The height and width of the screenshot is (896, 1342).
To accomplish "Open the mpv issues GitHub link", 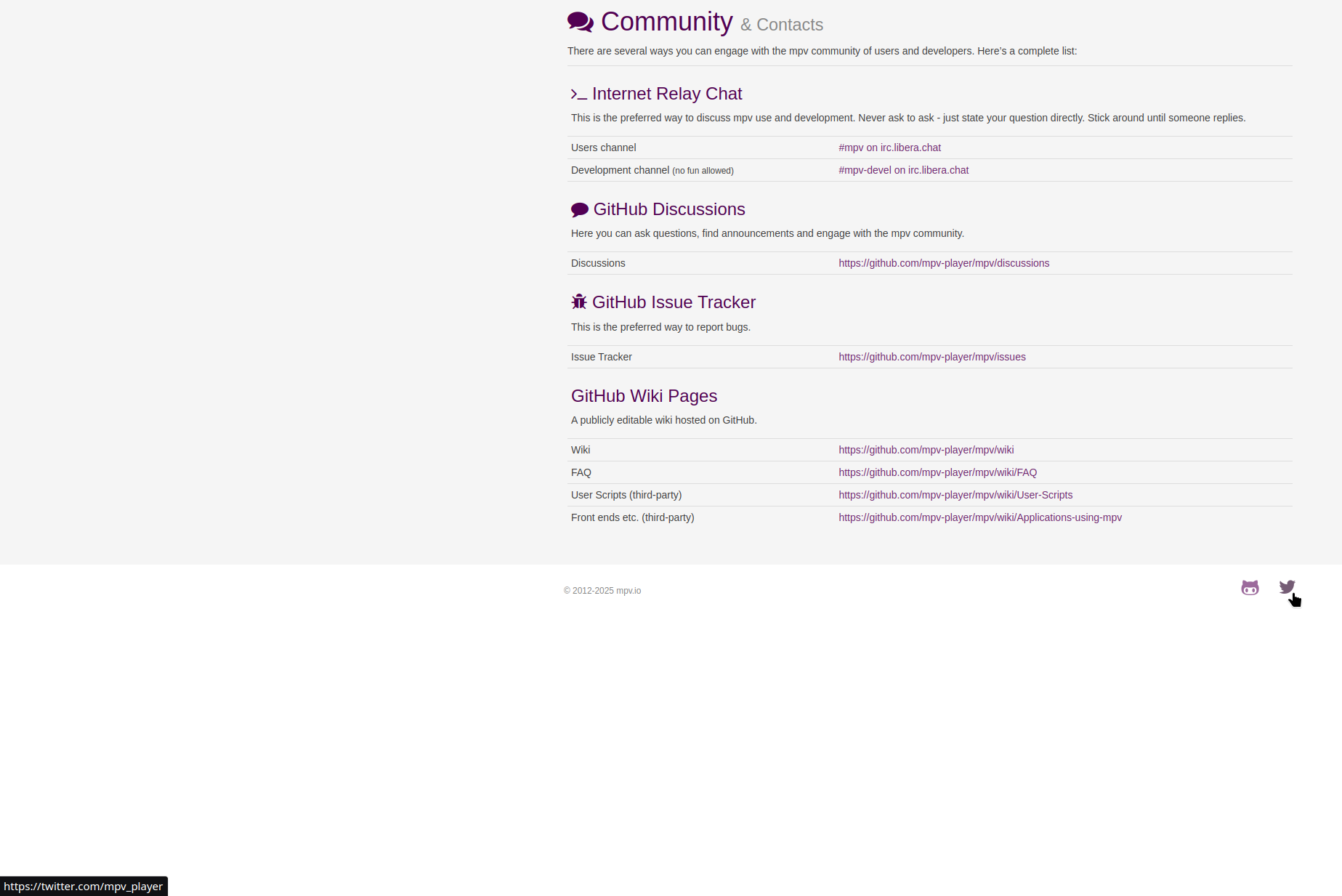I will click(x=932, y=357).
